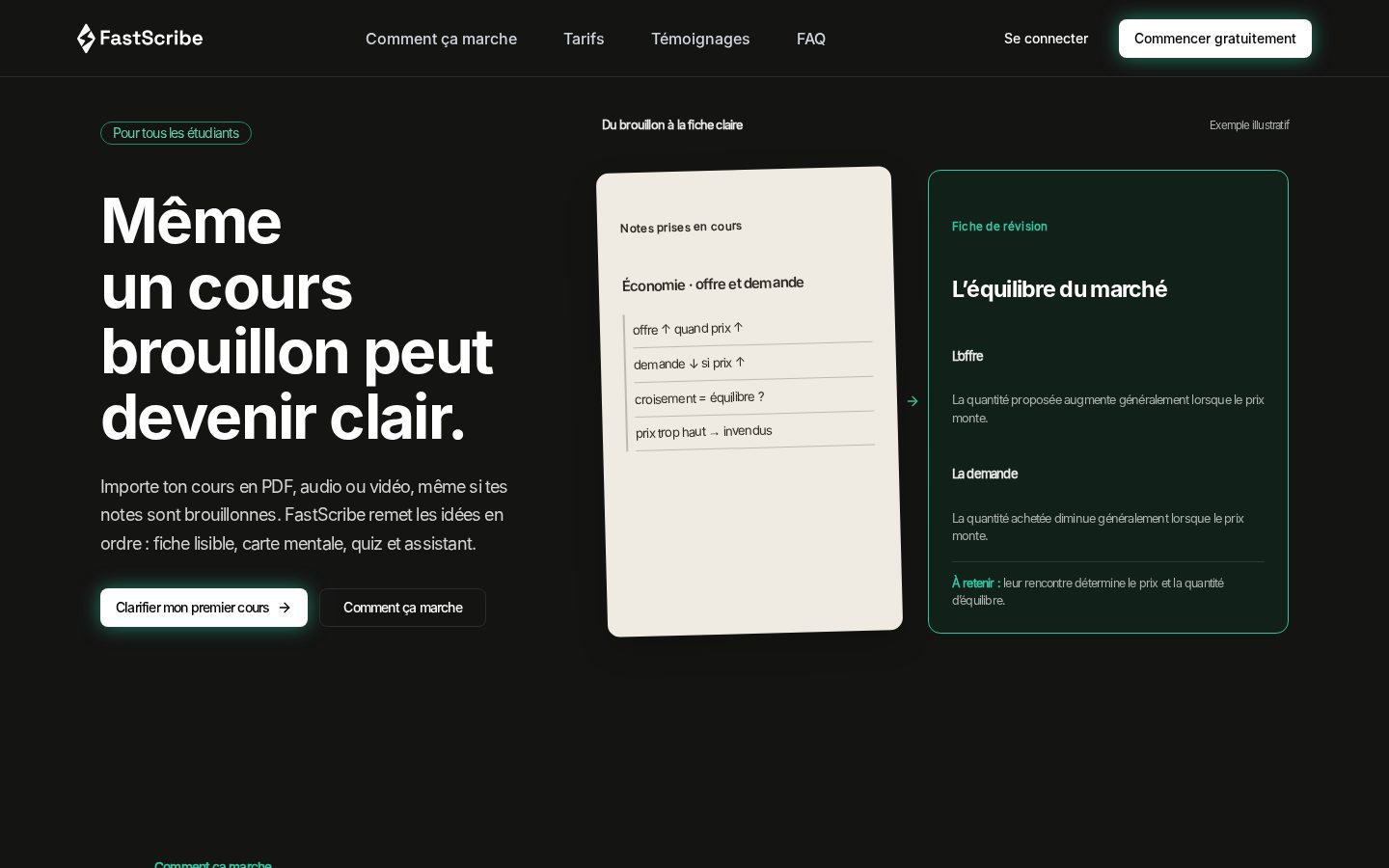Click the green arrow between the cards
1389x868 pixels.
(912, 401)
